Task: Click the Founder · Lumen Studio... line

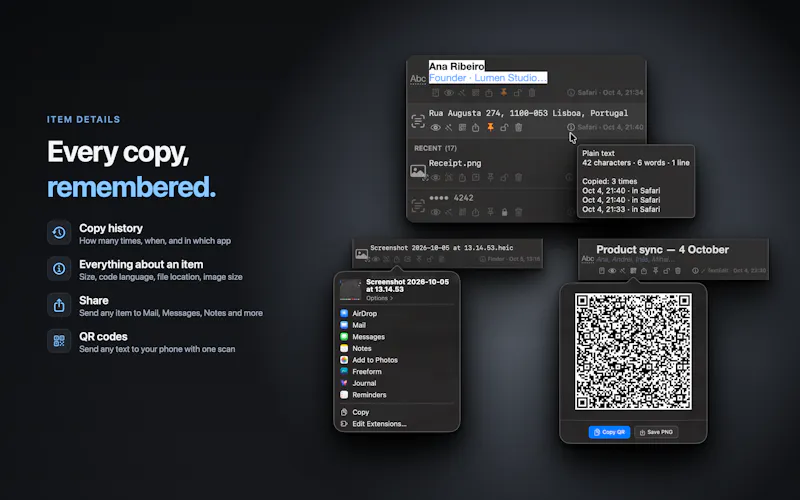Action: [x=488, y=78]
